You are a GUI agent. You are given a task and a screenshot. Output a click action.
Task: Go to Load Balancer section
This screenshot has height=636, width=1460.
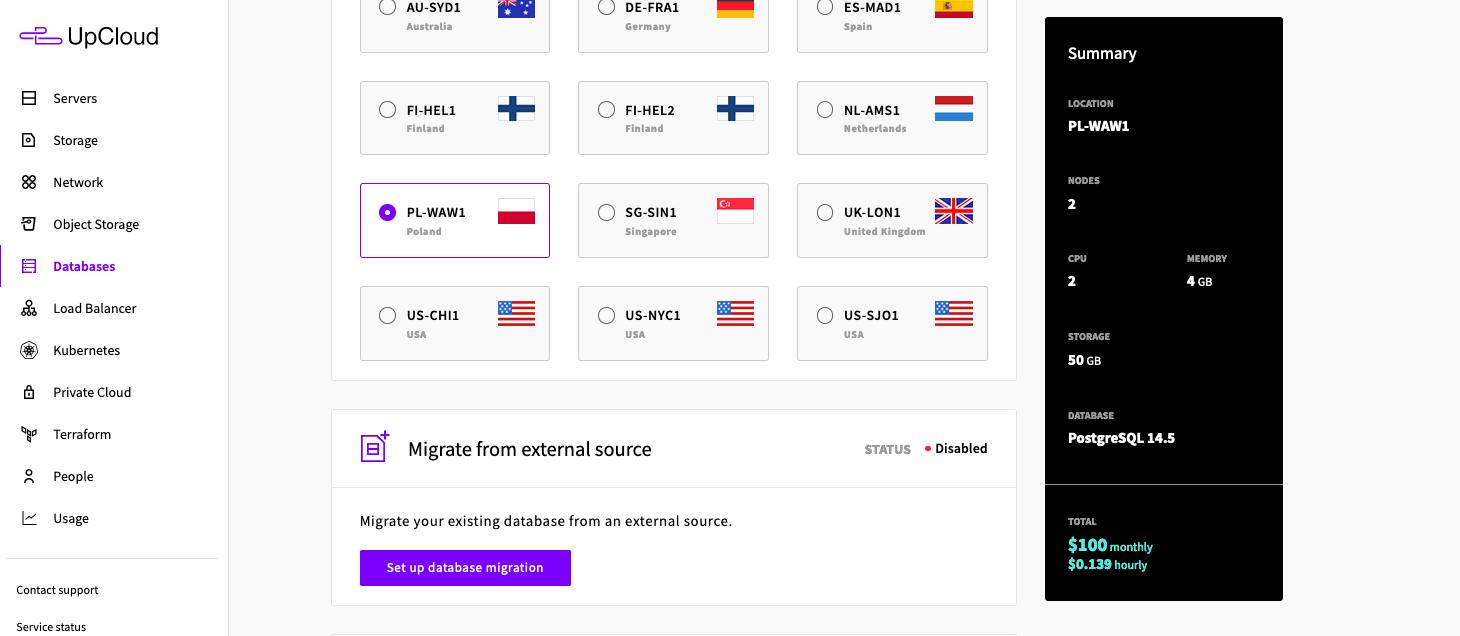click(x=94, y=308)
